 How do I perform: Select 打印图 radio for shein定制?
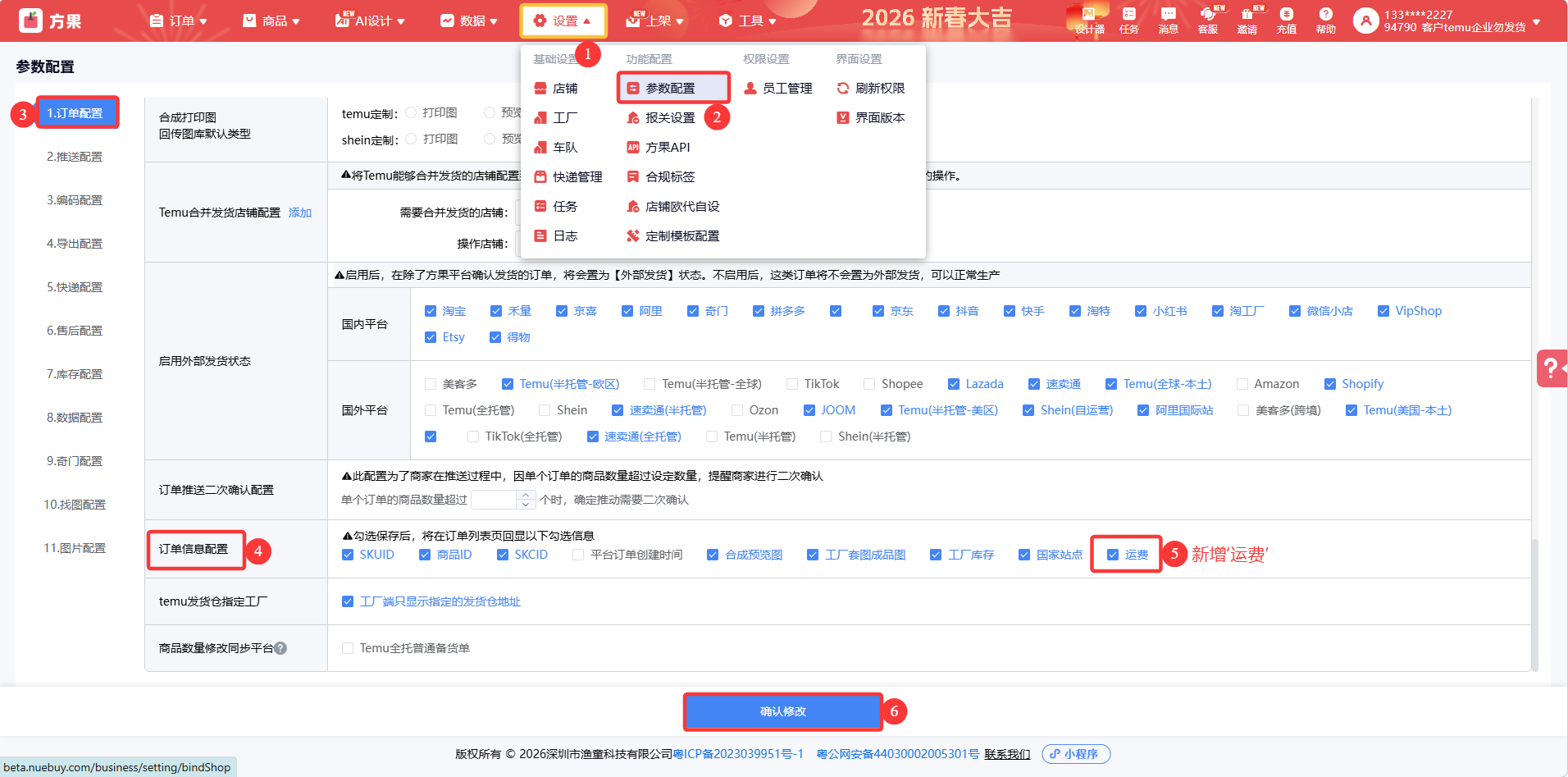pos(411,139)
